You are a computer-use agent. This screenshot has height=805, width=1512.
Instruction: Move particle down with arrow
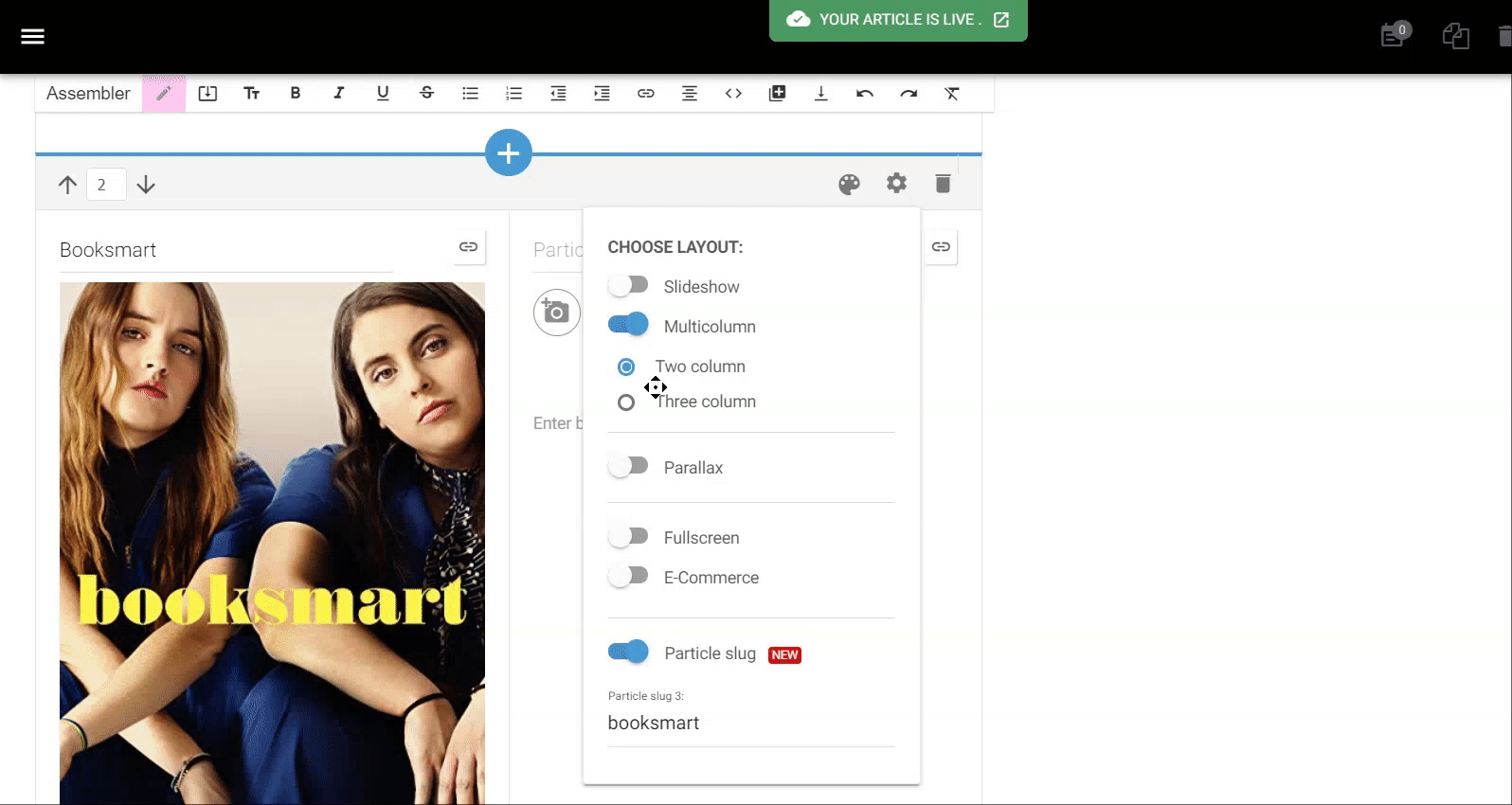[x=145, y=185]
